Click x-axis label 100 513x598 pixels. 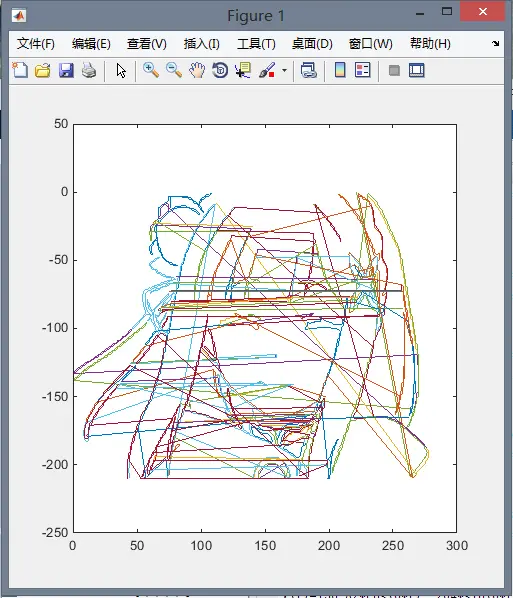201,546
